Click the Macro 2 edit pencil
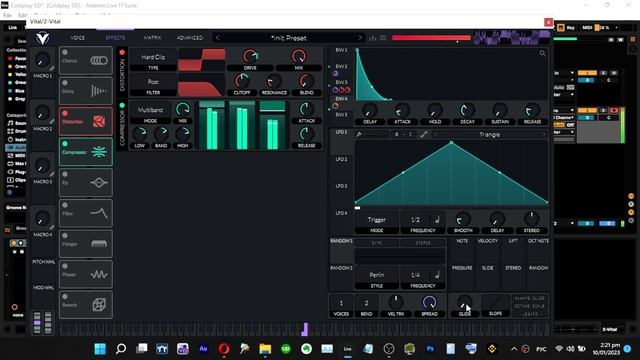 point(52,122)
